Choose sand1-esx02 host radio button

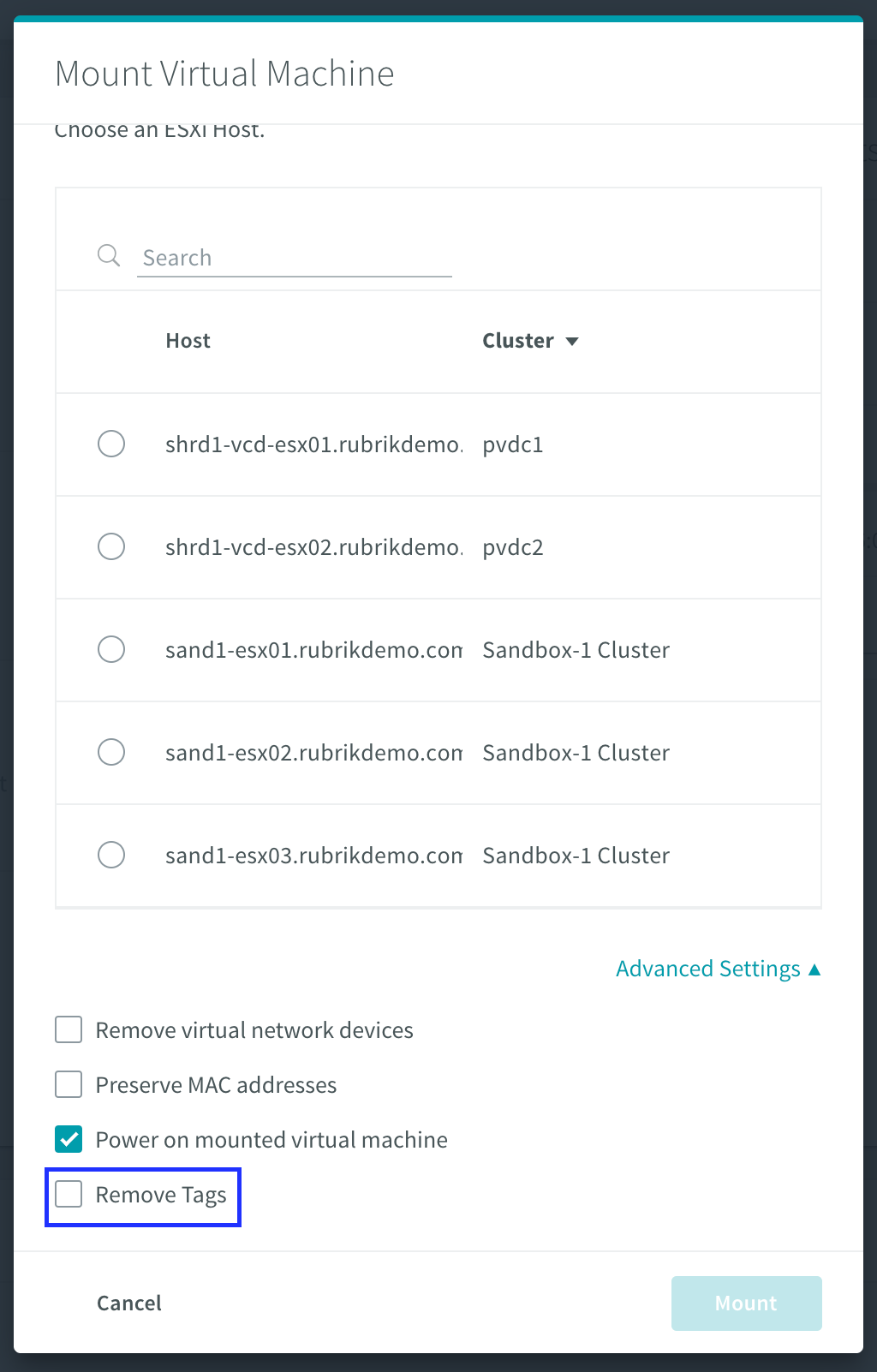111,752
